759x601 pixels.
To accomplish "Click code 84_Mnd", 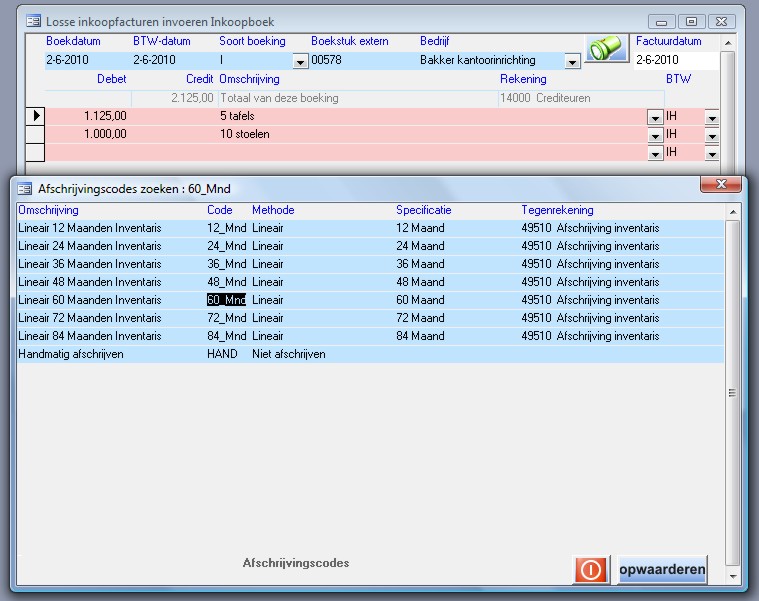I will point(226,336).
